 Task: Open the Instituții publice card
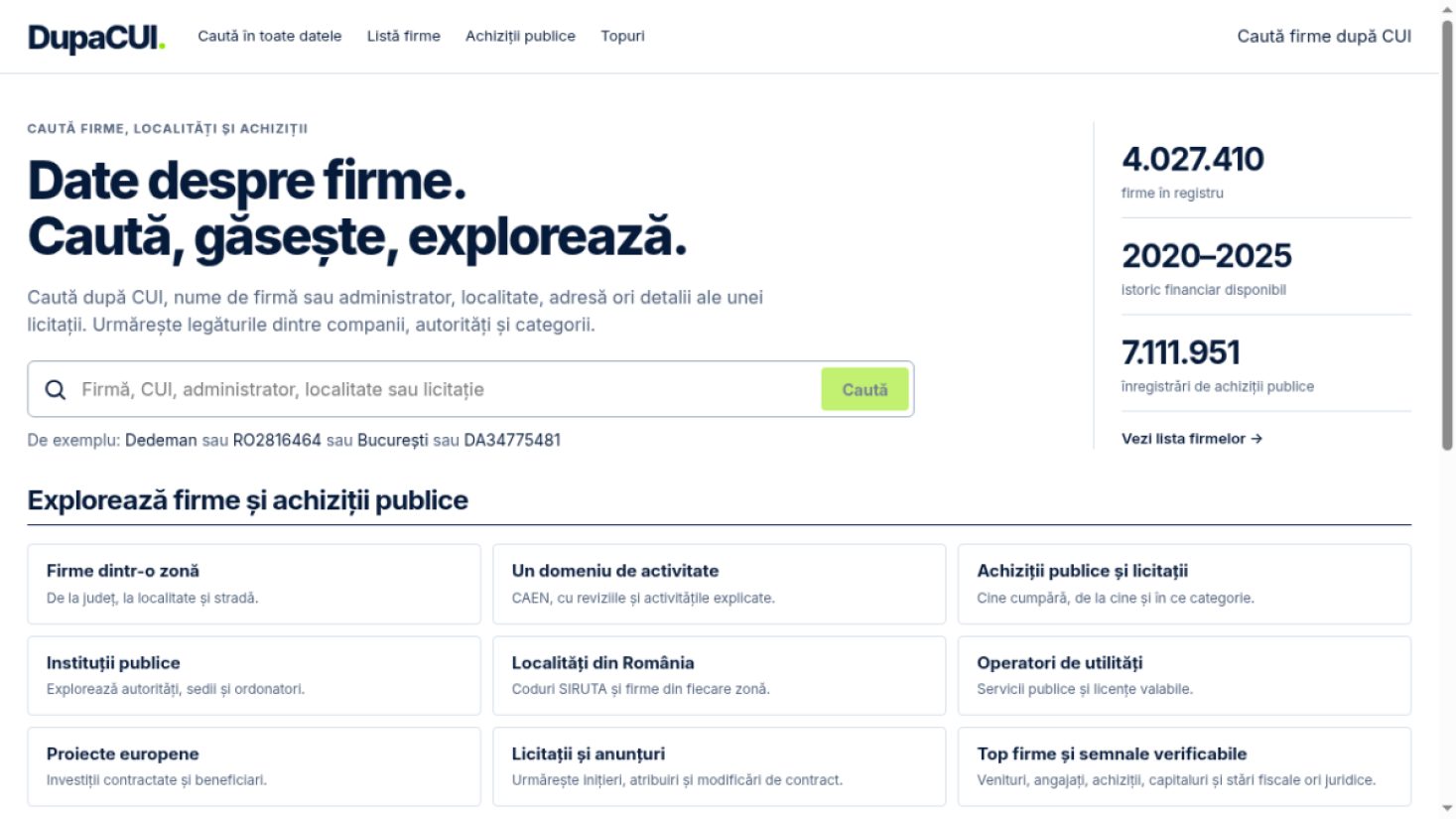click(254, 675)
